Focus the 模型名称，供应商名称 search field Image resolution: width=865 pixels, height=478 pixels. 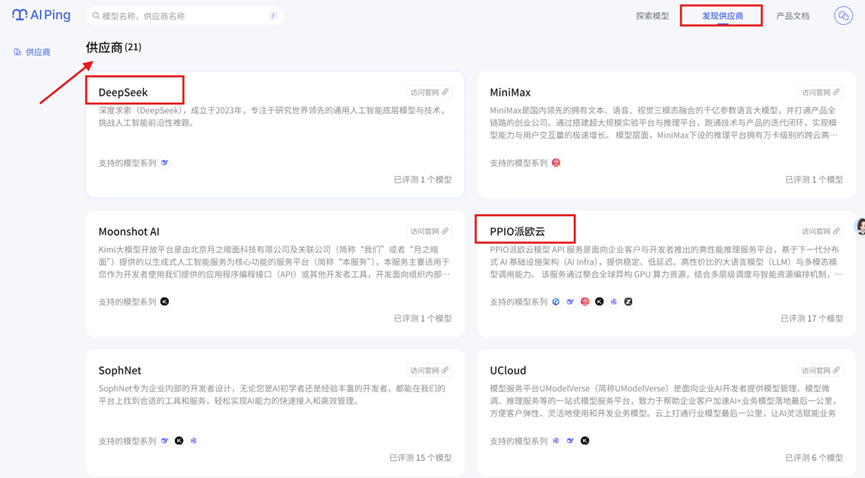click(x=185, y=16)
